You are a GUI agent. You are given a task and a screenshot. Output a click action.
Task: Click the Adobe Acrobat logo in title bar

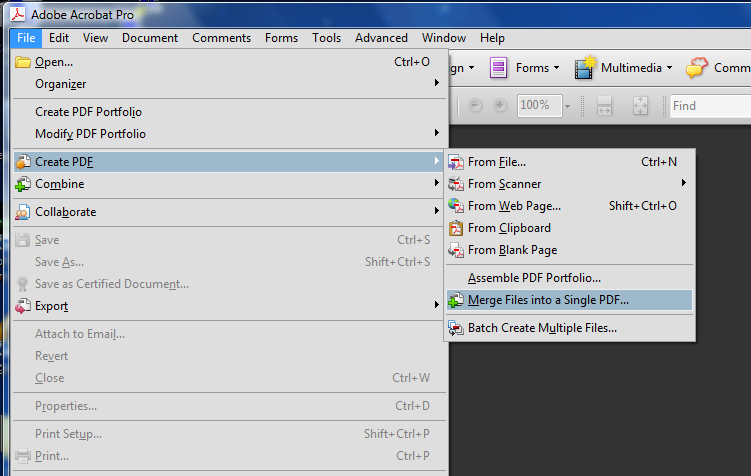click(x=18, y=14)
